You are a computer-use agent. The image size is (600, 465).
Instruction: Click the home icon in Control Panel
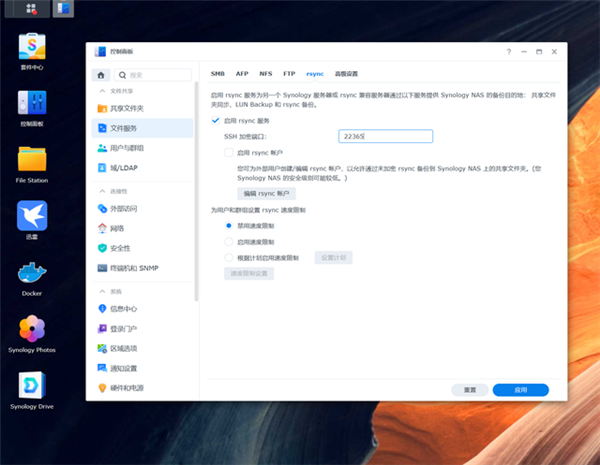(x=101, y=75)
